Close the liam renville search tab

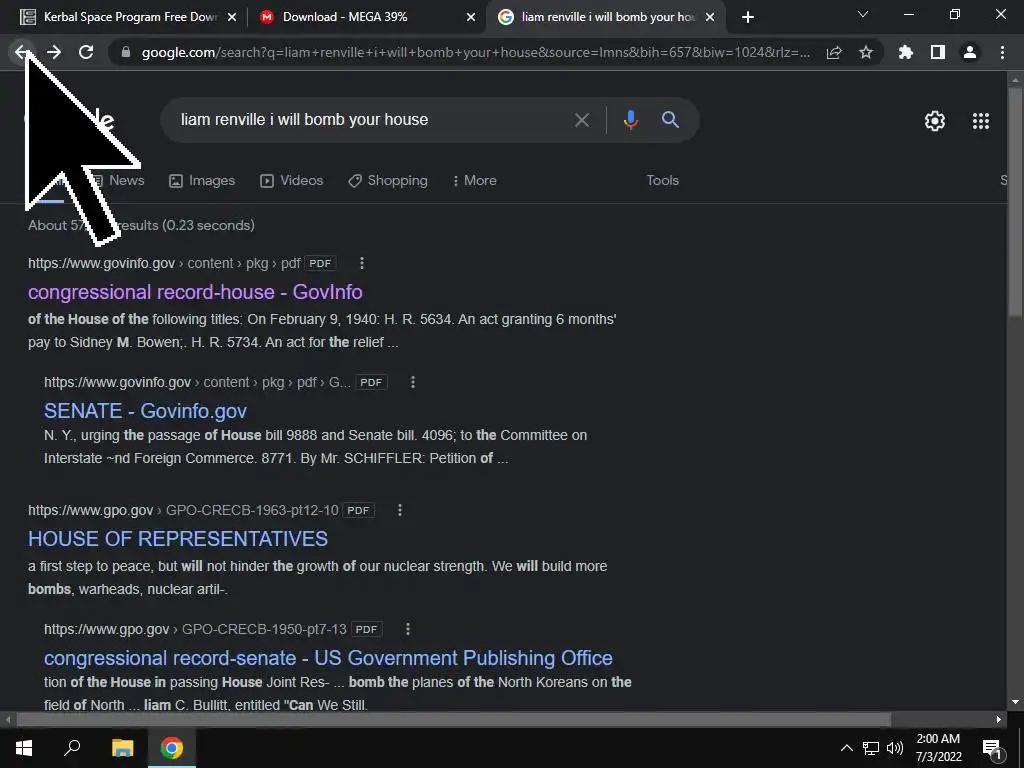pyautogui.click(x=711, y=18)
